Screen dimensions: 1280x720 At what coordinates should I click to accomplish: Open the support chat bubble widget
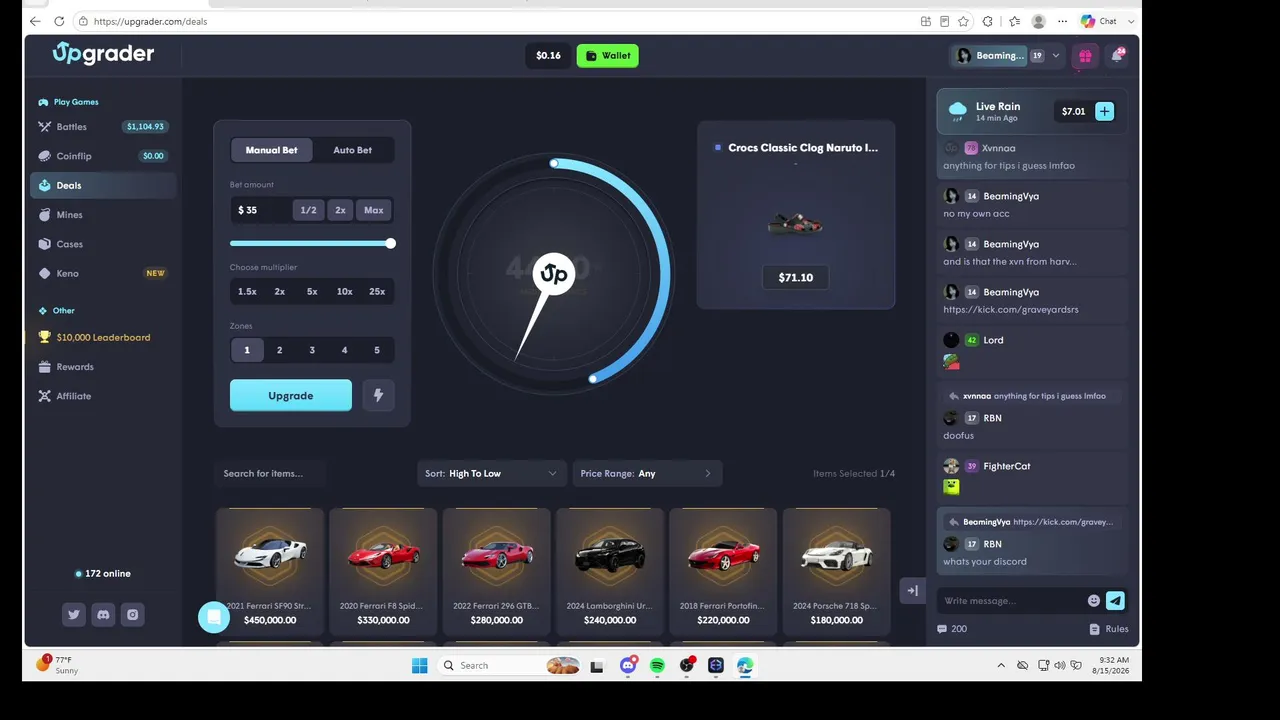214,617
